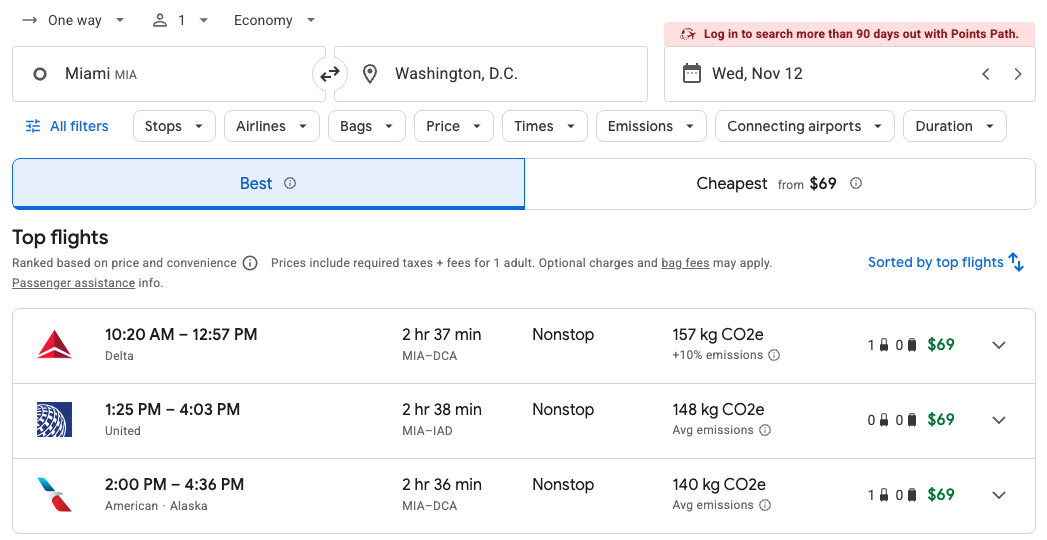Expand the American 2:00 PM flight details
The height and width of the screenshot is (540, 1047).
pyautogui.click(x=999, y=495)
